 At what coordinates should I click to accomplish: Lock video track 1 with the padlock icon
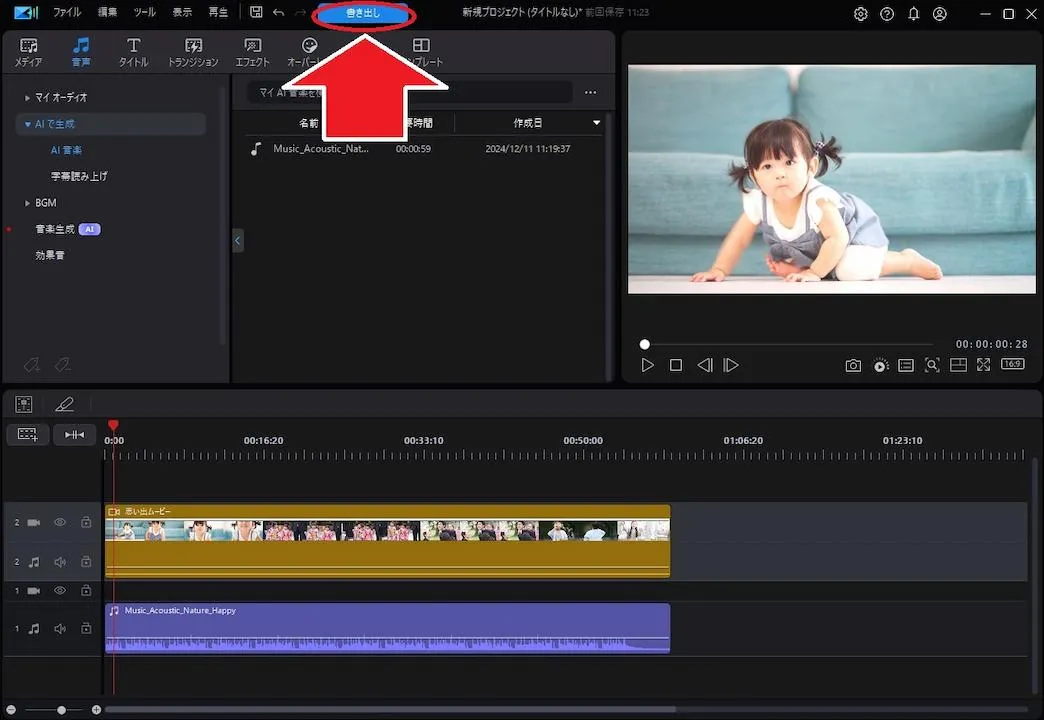(x=86, y=590)
